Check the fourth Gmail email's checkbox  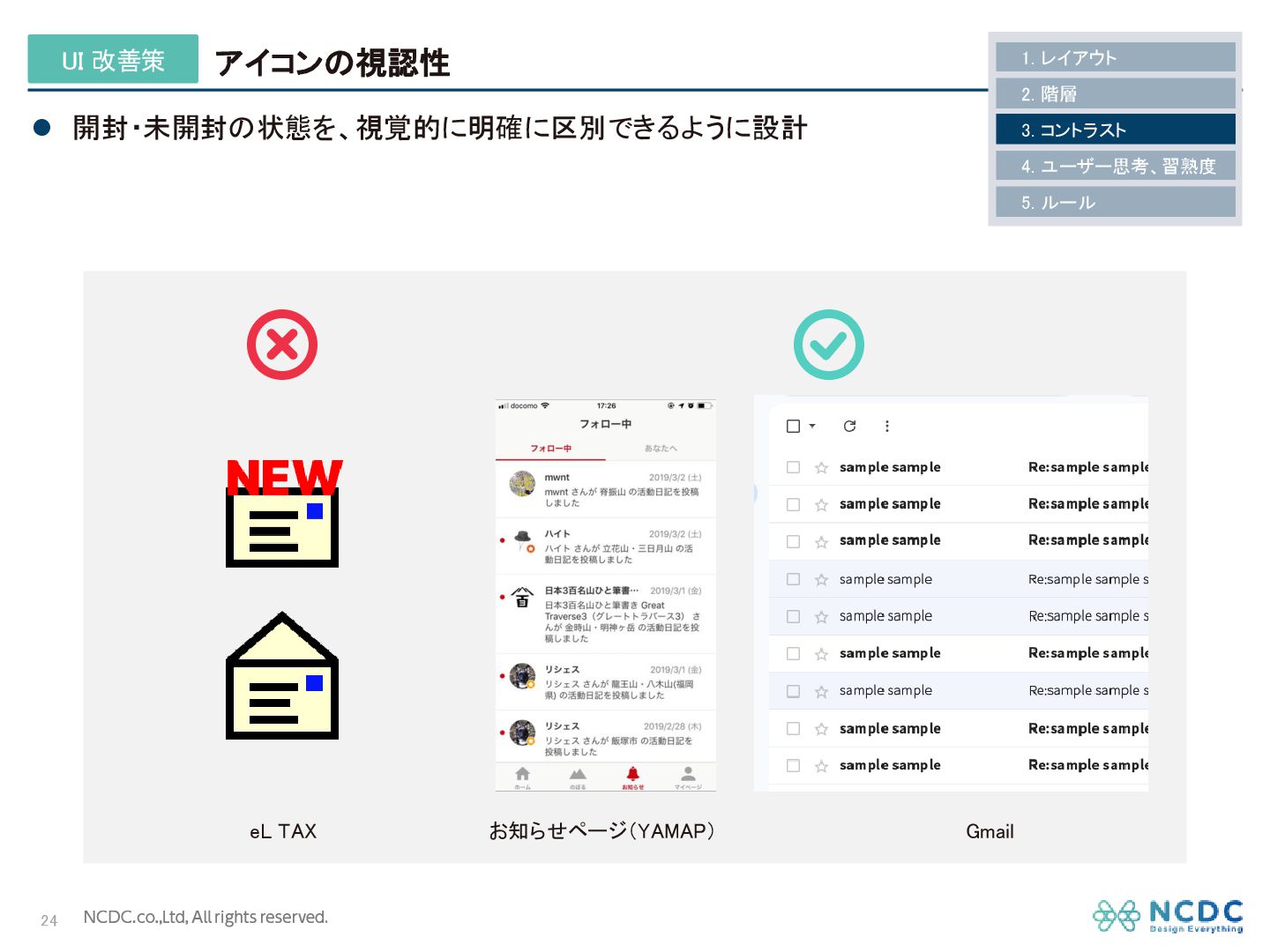pos(793,579)
